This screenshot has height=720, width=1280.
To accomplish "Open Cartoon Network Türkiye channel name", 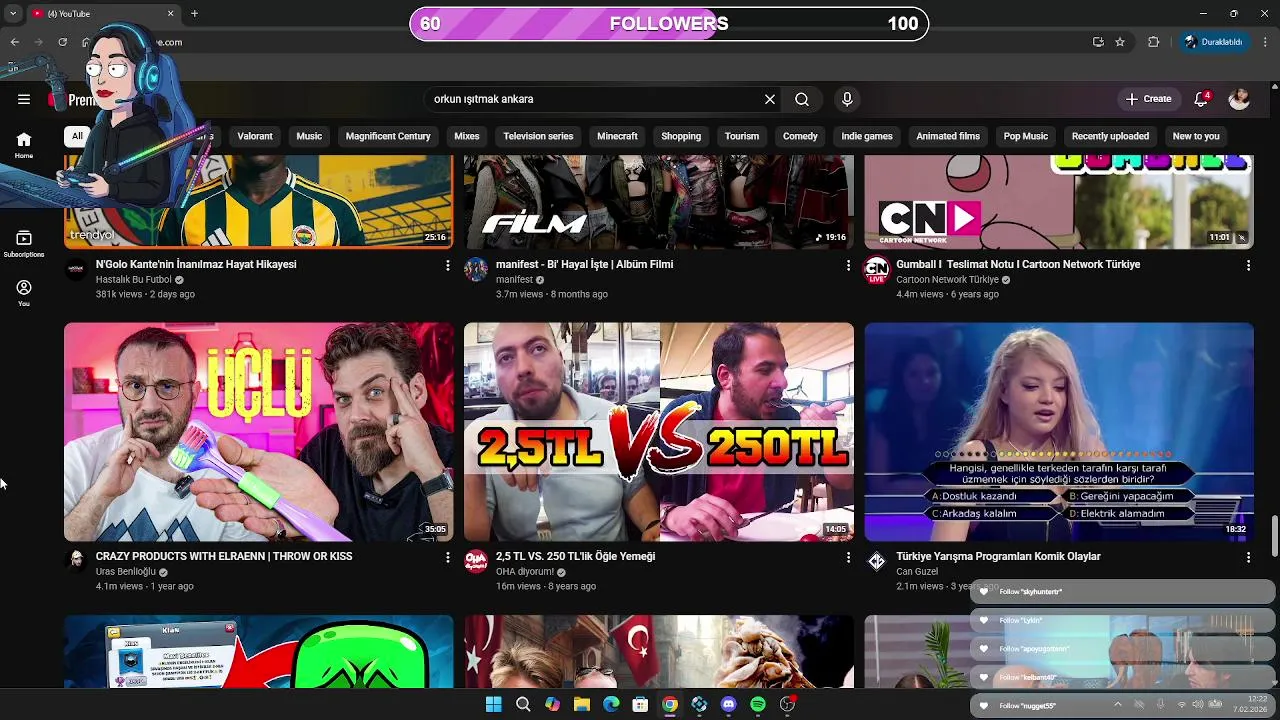I will pyautogui.click(x=947, y=280).
